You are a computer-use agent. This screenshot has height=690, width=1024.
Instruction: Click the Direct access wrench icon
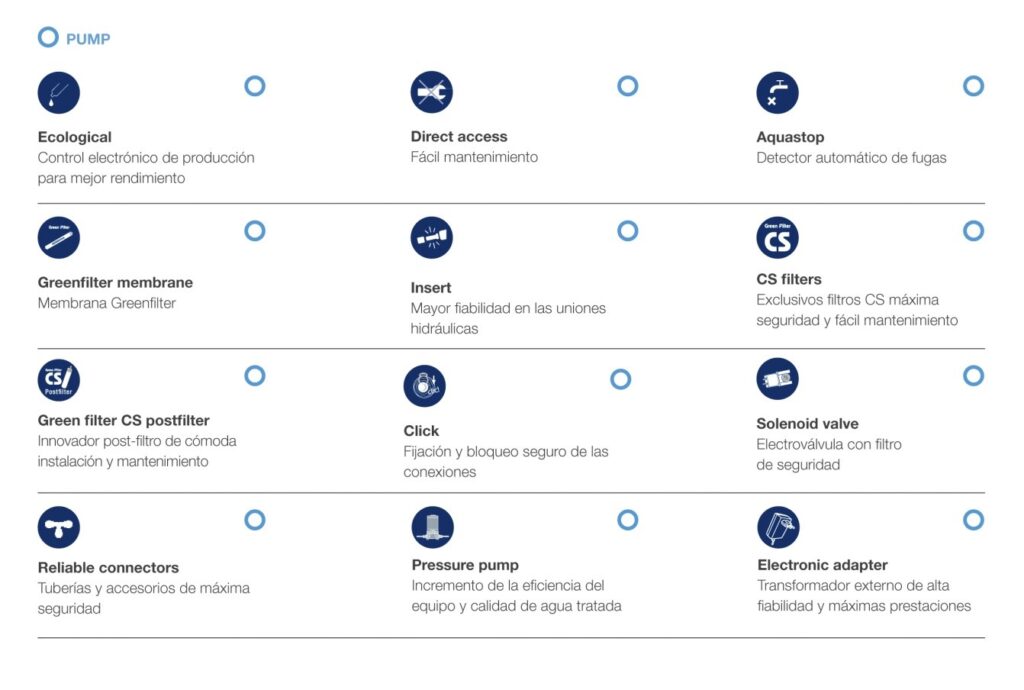[431, 93]
